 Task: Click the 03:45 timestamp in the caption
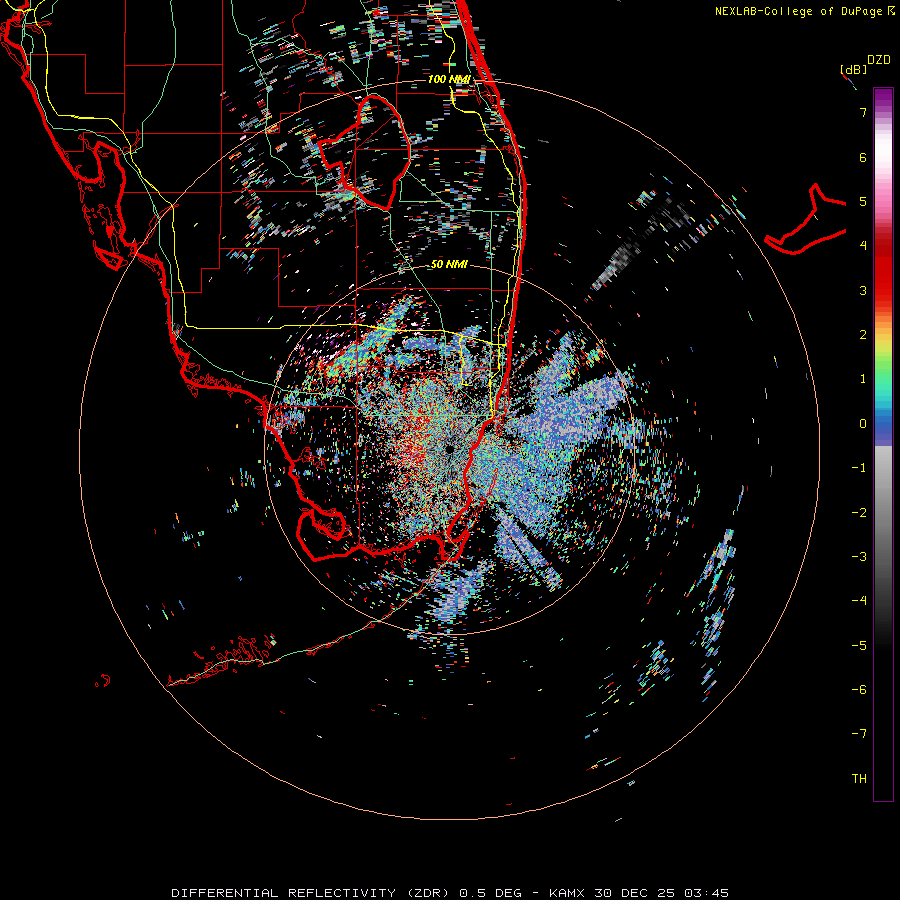(x=707, y=893)
